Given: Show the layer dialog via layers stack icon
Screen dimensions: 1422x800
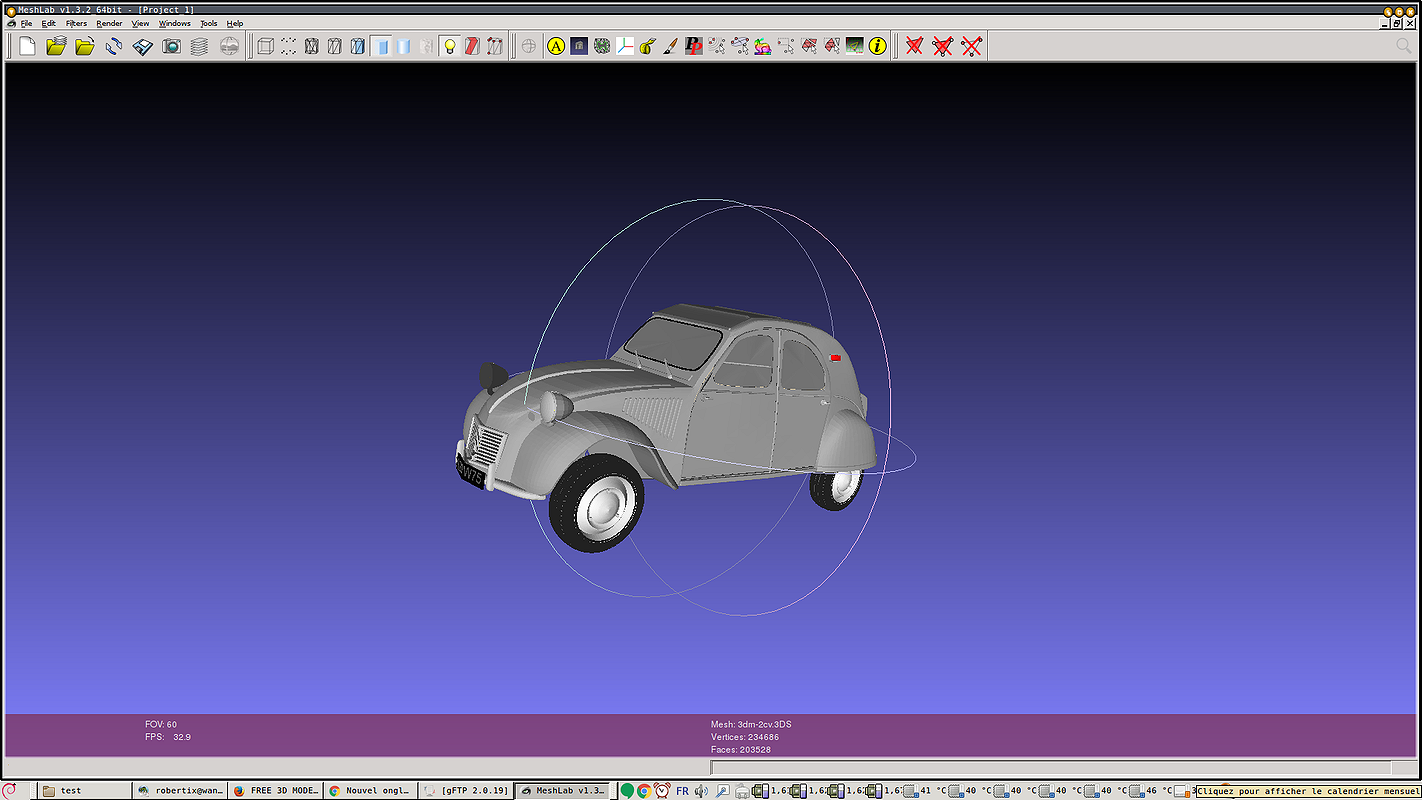Looking at the screenshot, I should point(200,46).
